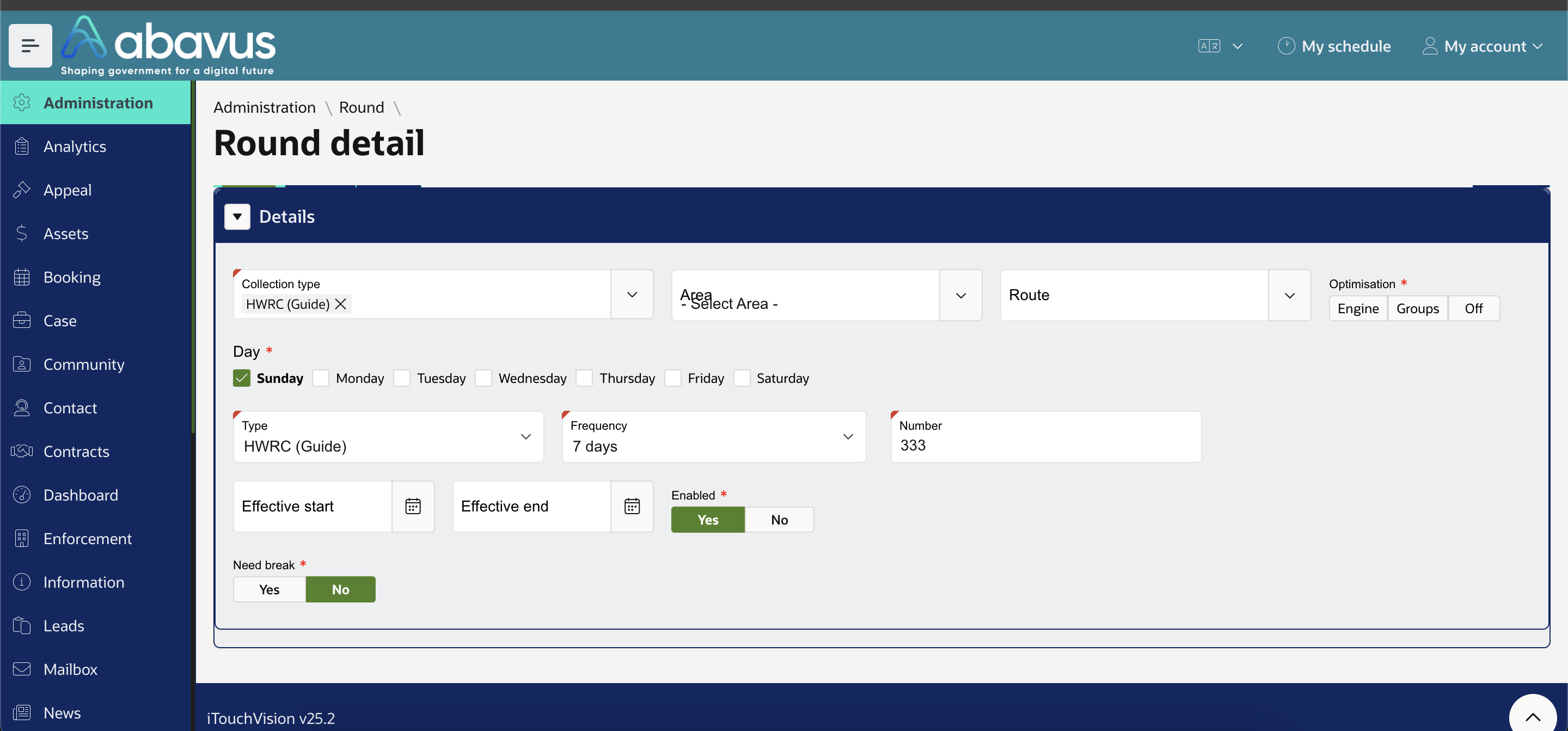Click the Enforcement icon in sidebar
The height and width of the screenshot is (731, 1568).
click(22, 539)
